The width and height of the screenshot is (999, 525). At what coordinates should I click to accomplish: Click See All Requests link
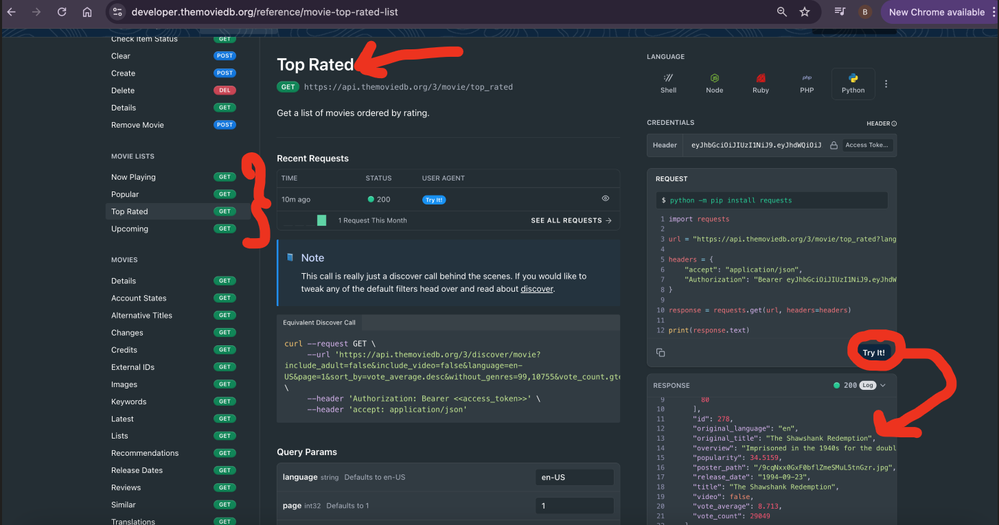(x=571, y=220)
